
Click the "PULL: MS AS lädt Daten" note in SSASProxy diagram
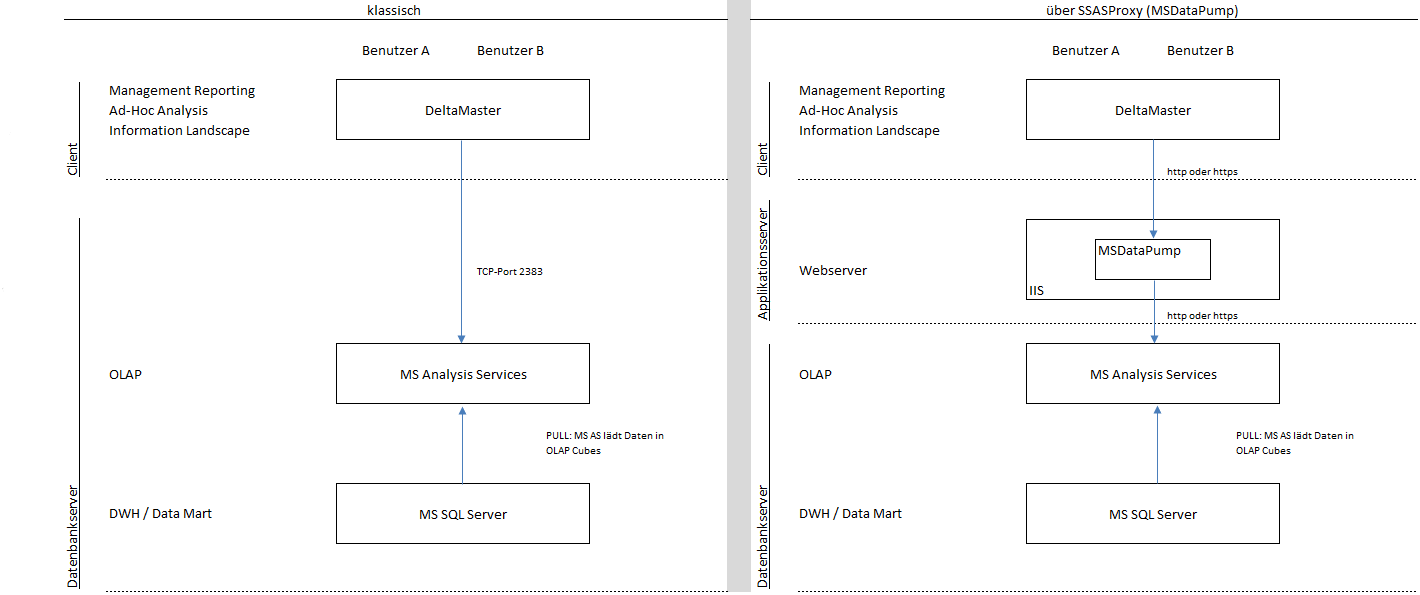pyautogui.click(x=1295, y=443)
